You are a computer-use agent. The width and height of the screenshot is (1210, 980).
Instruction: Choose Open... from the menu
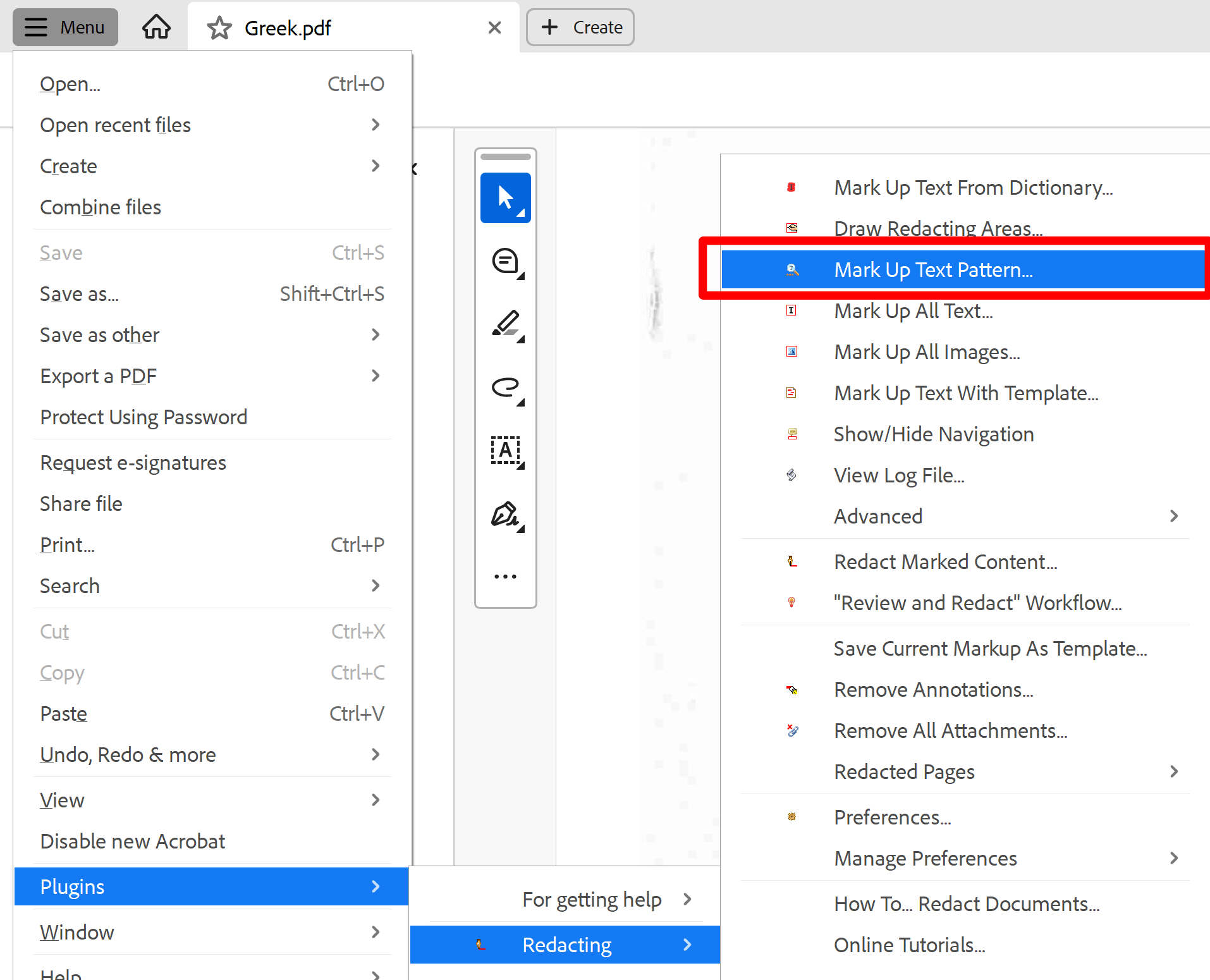212,83
